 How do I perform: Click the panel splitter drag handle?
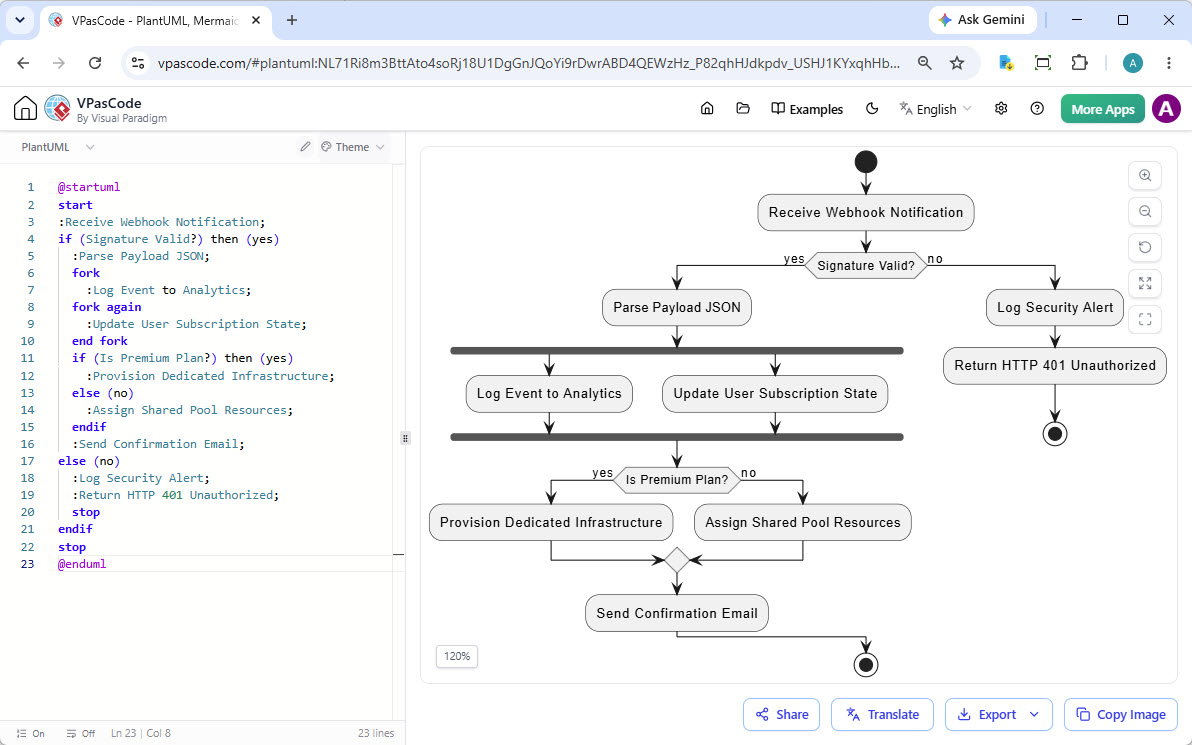(x=405, y=438)
